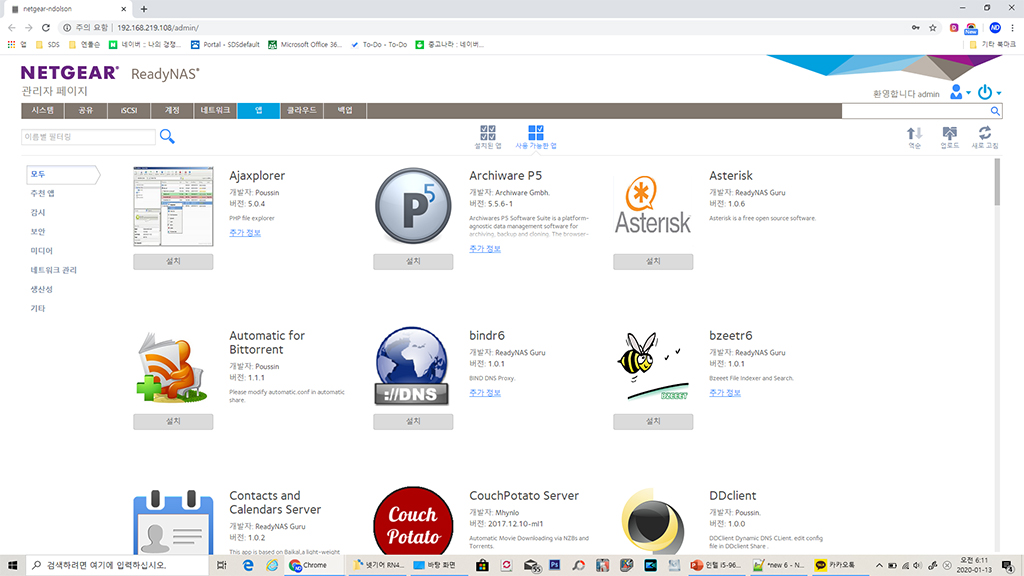Install Automatic for Bittorrent via 설치 button
The image size is (1024, 576).
click(173, 421)
